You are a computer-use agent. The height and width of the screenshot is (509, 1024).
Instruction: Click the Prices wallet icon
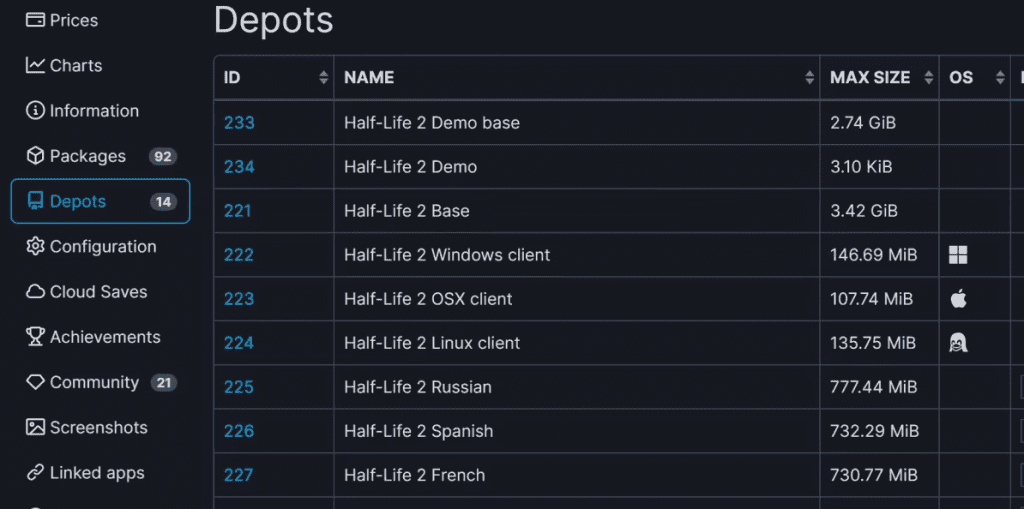(x=36, y=20)
